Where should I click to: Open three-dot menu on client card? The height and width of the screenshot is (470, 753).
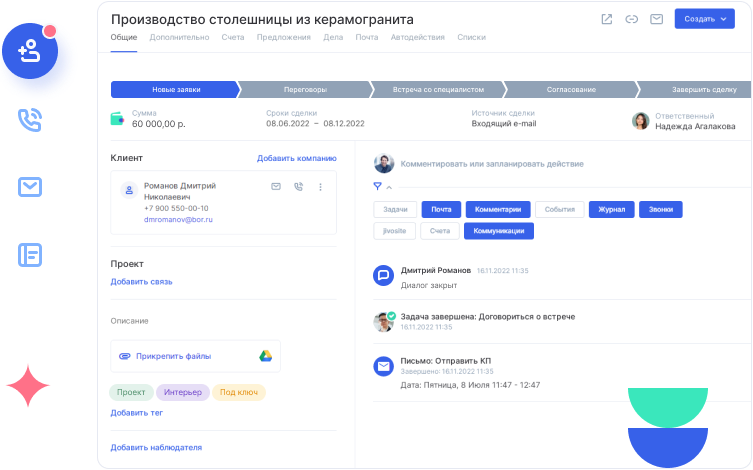point(320,187)
